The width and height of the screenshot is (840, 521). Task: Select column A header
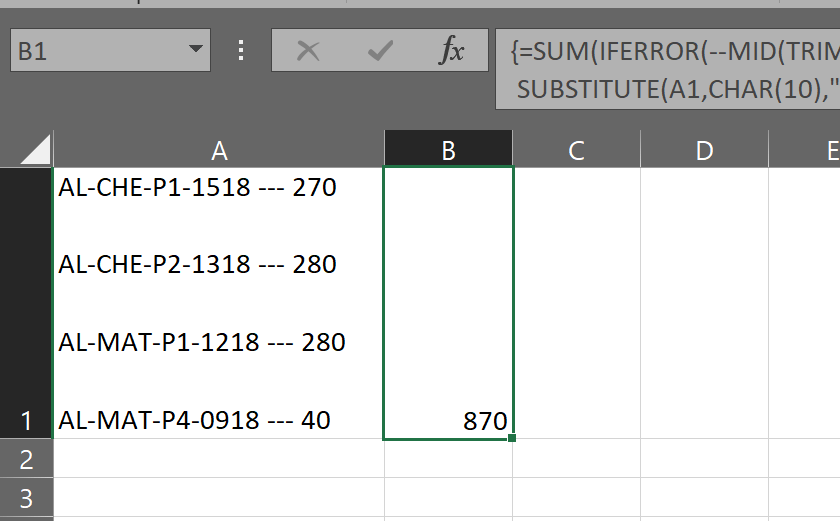pos(219,150)
